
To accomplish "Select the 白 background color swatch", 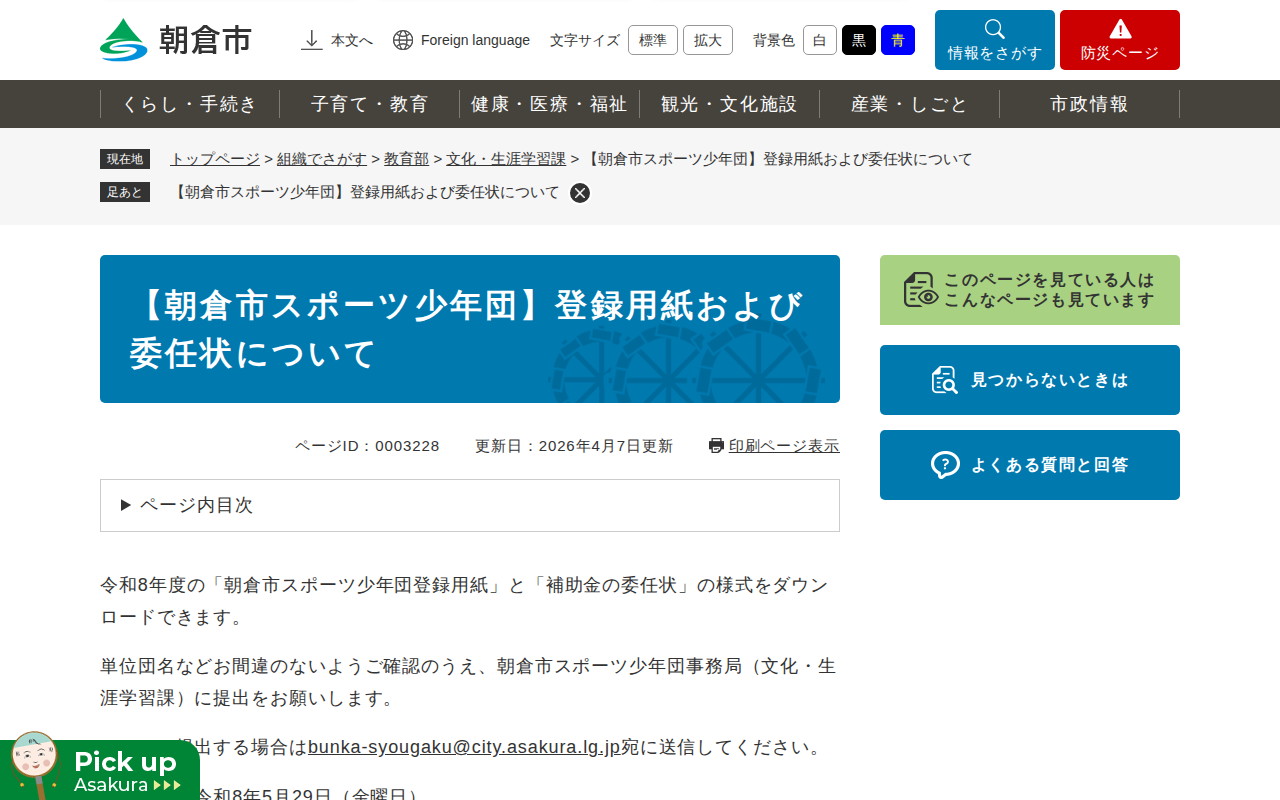I will [x=819, y=40].
